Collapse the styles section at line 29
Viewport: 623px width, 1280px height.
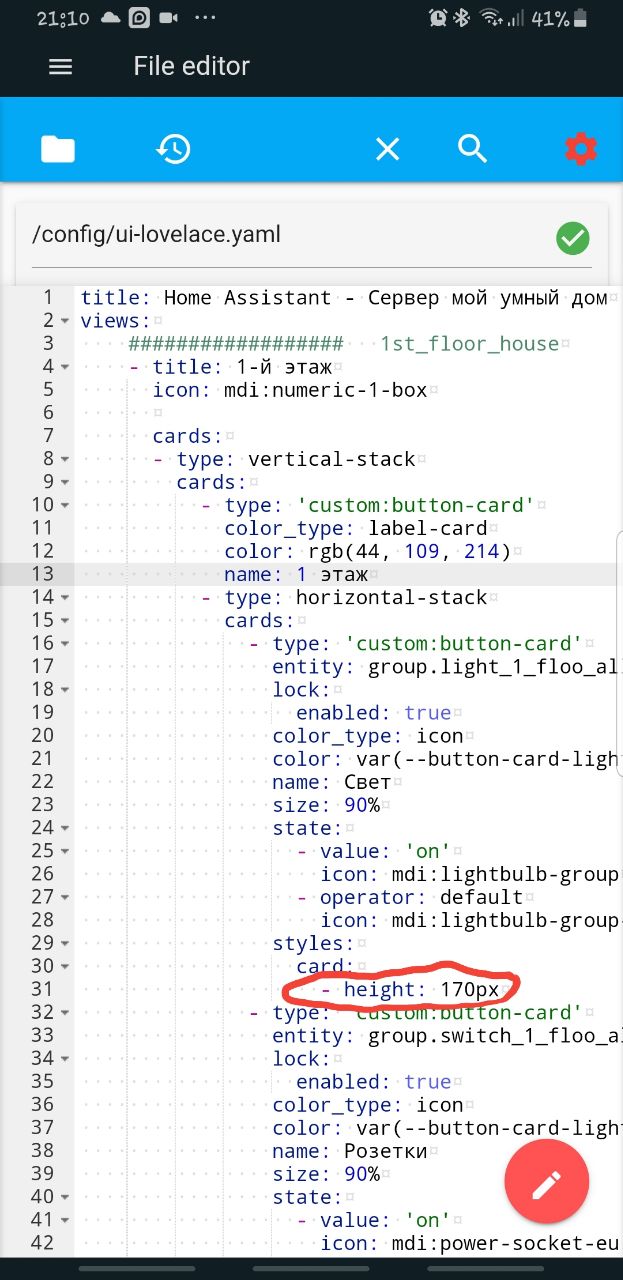click(x=65, y=944)
